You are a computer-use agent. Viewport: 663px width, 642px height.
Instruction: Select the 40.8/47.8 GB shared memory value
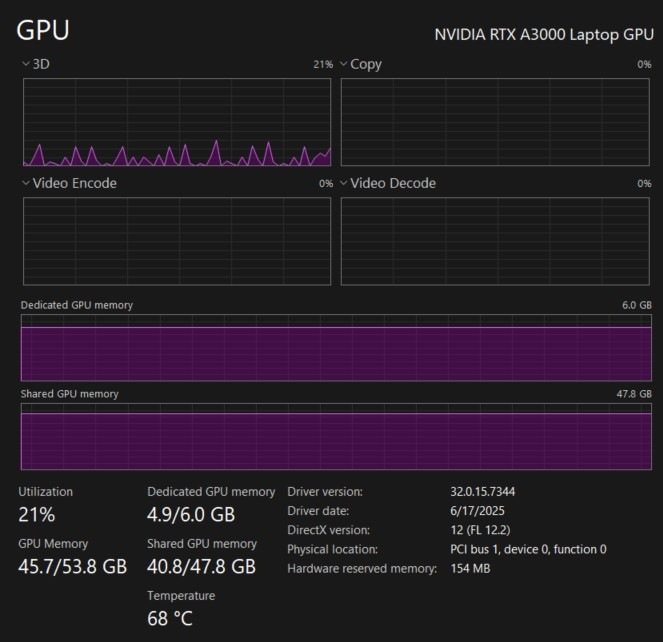tap(201, 567)
